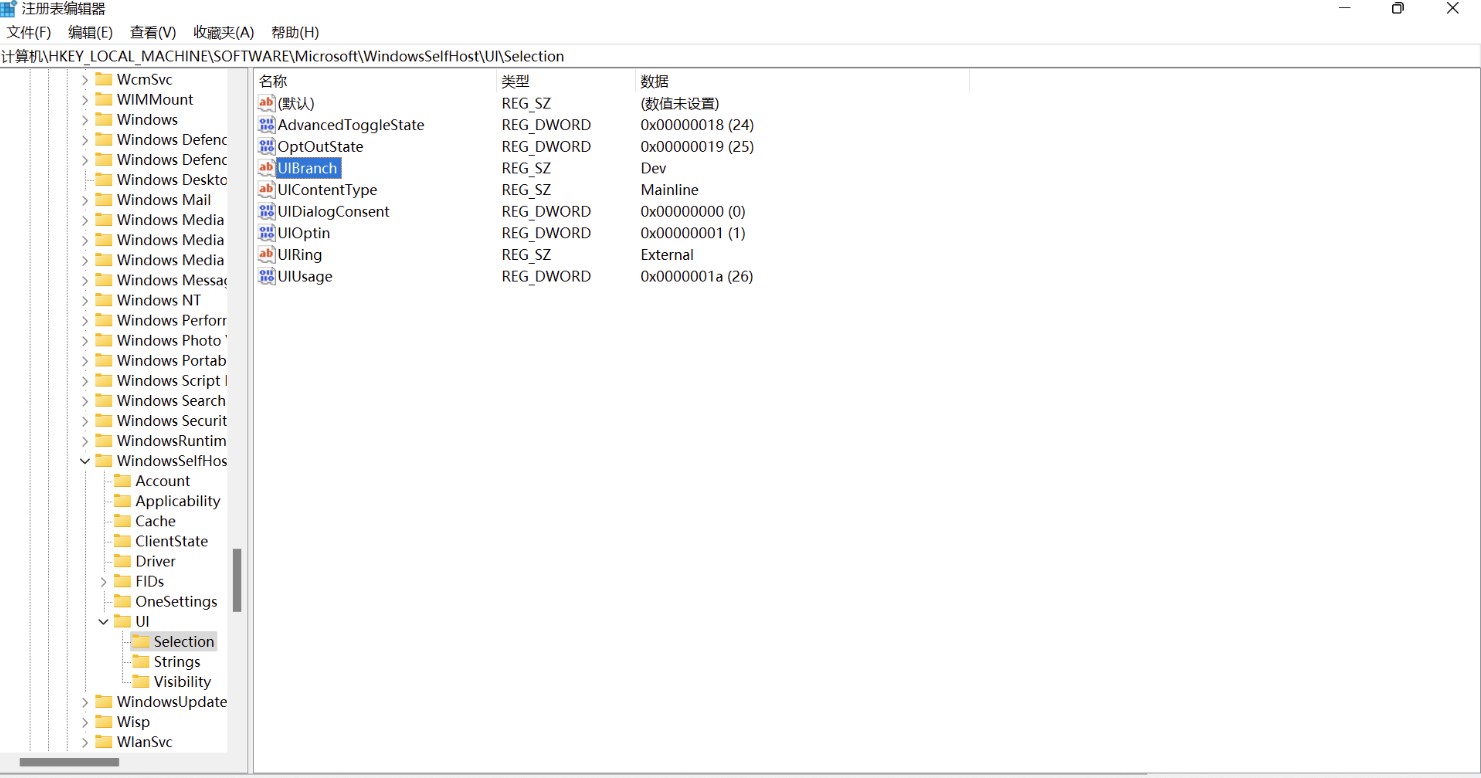Click the "0x00000018 (24)" data value
The height and width of the screenshot is (778, 1481).
(x=697, y=125)
